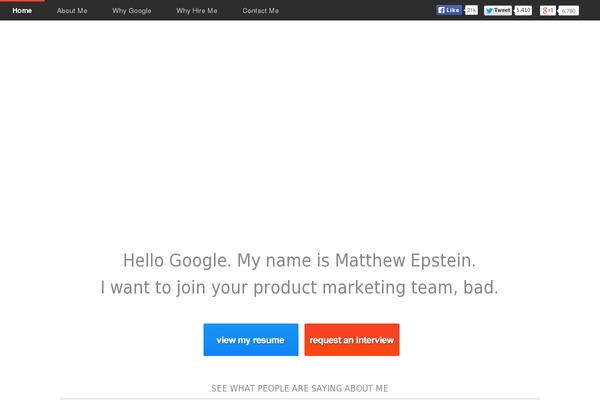Click the Facebook Like button
The height and width of the screenshot is (400, 600).
click(449, 10)
